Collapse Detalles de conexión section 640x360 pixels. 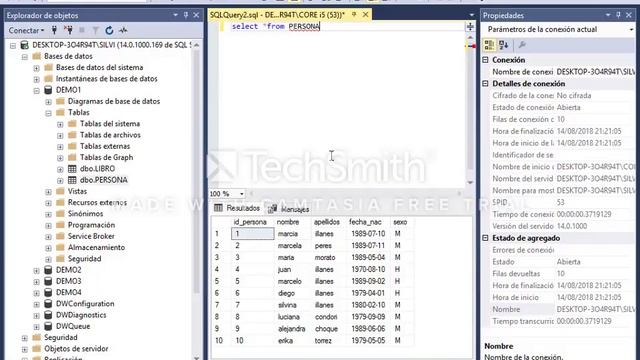485,84
